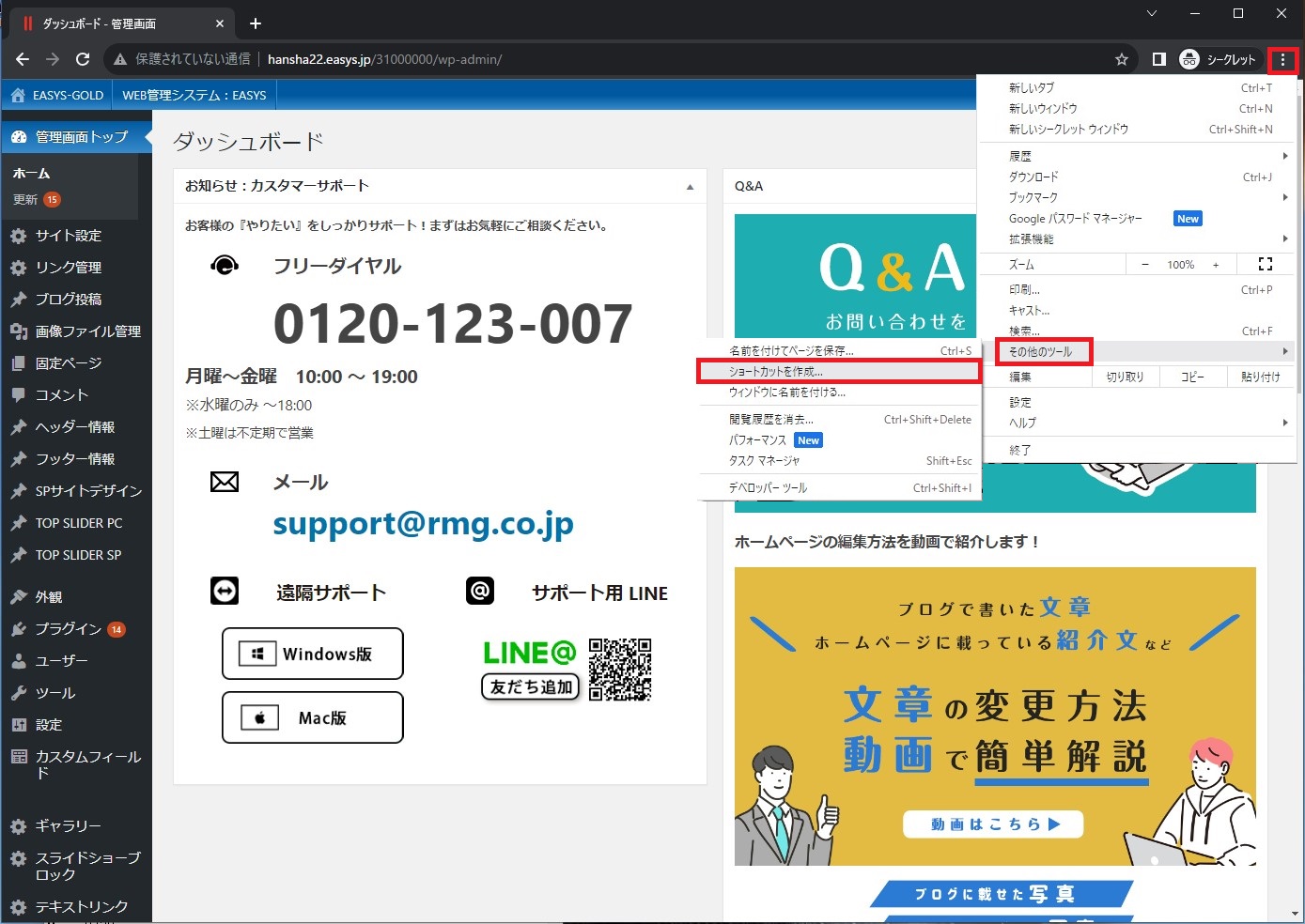Click the browser back arrow
This screenshot has height=924, width=1305.
23,59
